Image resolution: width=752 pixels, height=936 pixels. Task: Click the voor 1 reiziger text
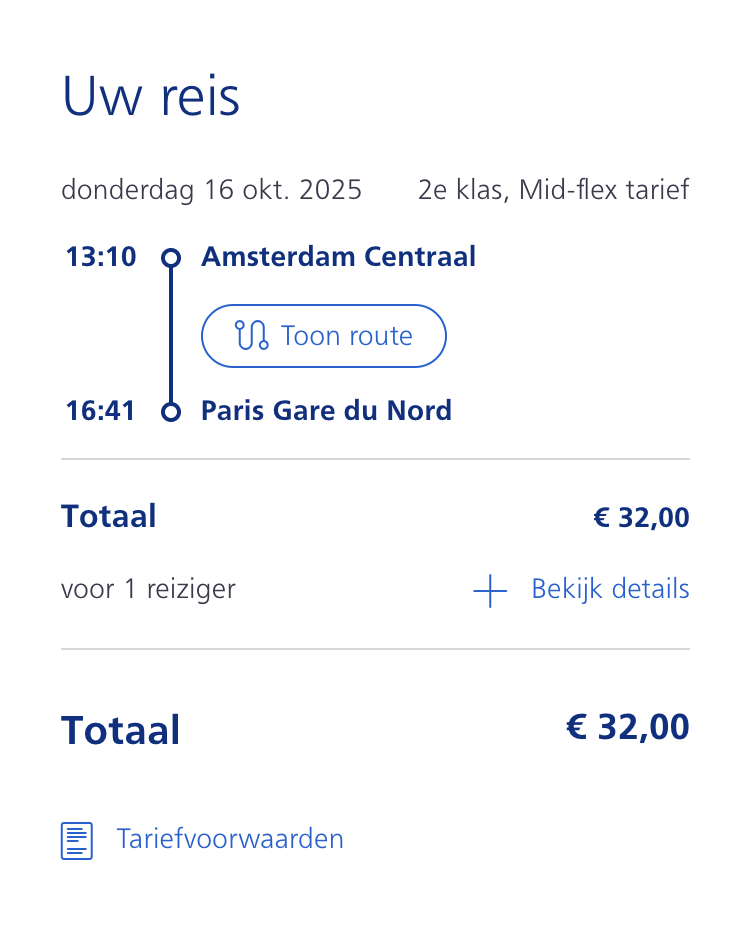(x=148, y=589)
